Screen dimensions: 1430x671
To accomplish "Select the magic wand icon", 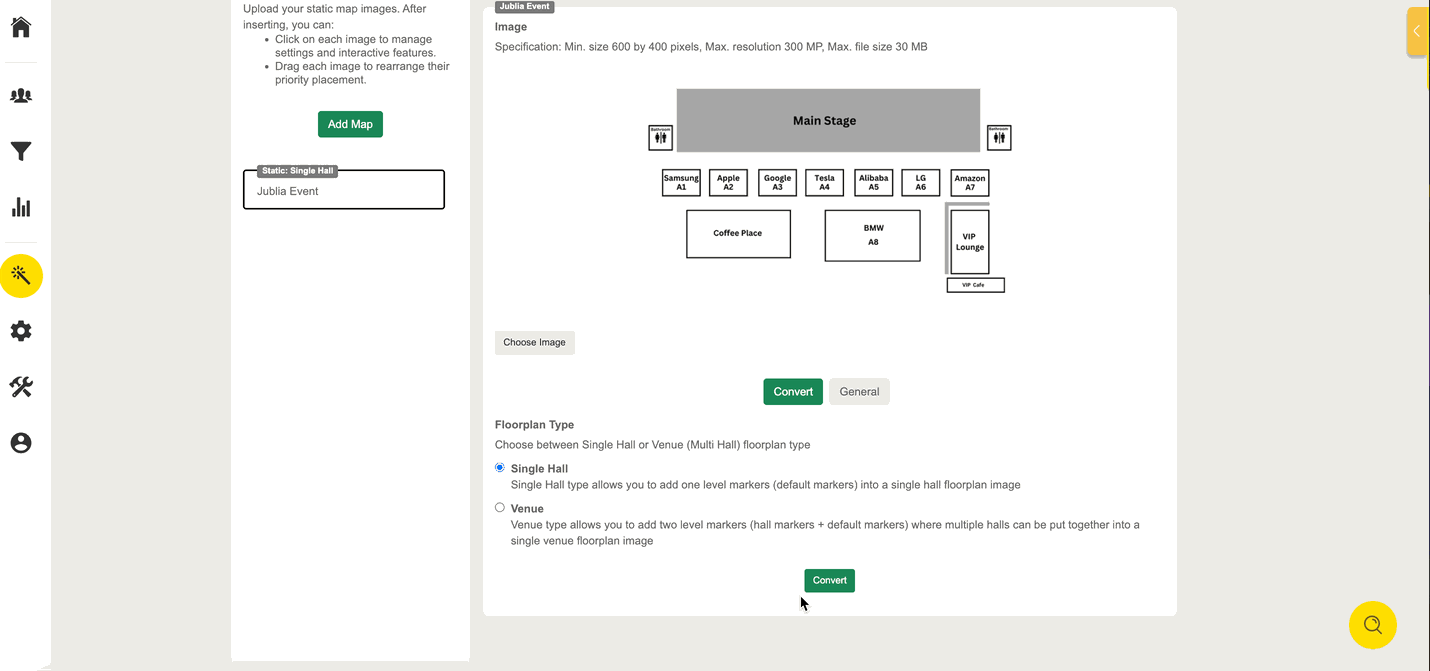I will (21, 276).
